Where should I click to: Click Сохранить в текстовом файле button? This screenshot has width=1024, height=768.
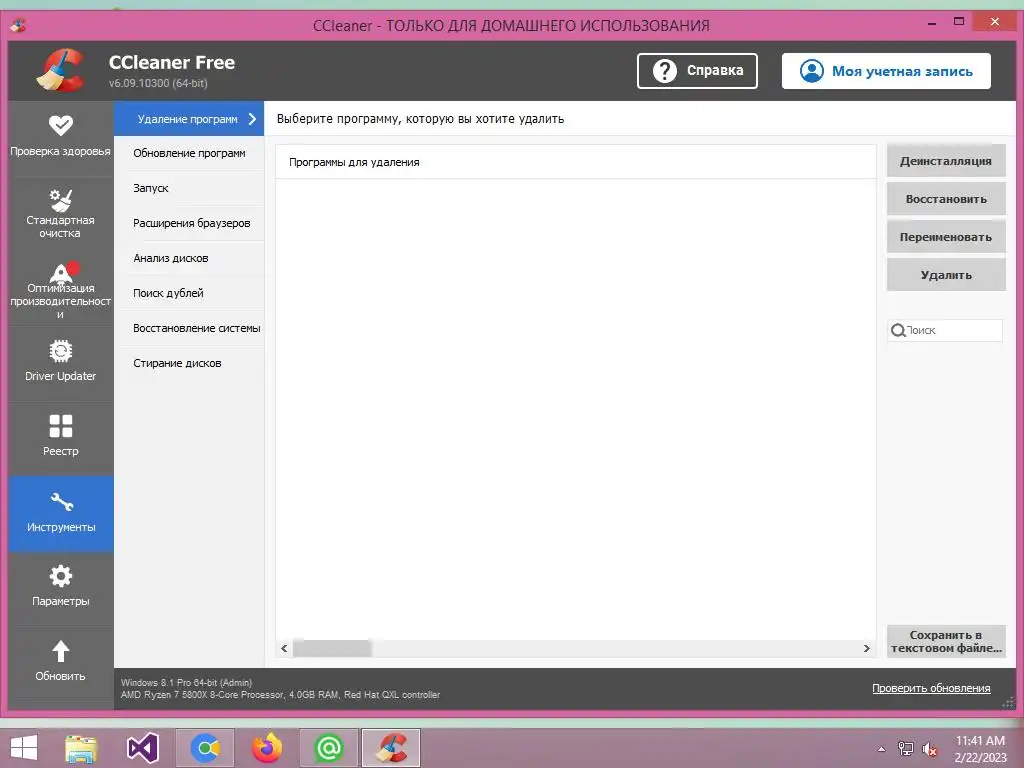[x=946, y=641]
